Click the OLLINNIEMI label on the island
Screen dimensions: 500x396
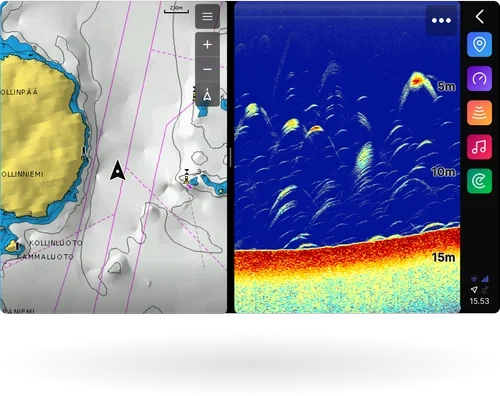tap(22, 174)
